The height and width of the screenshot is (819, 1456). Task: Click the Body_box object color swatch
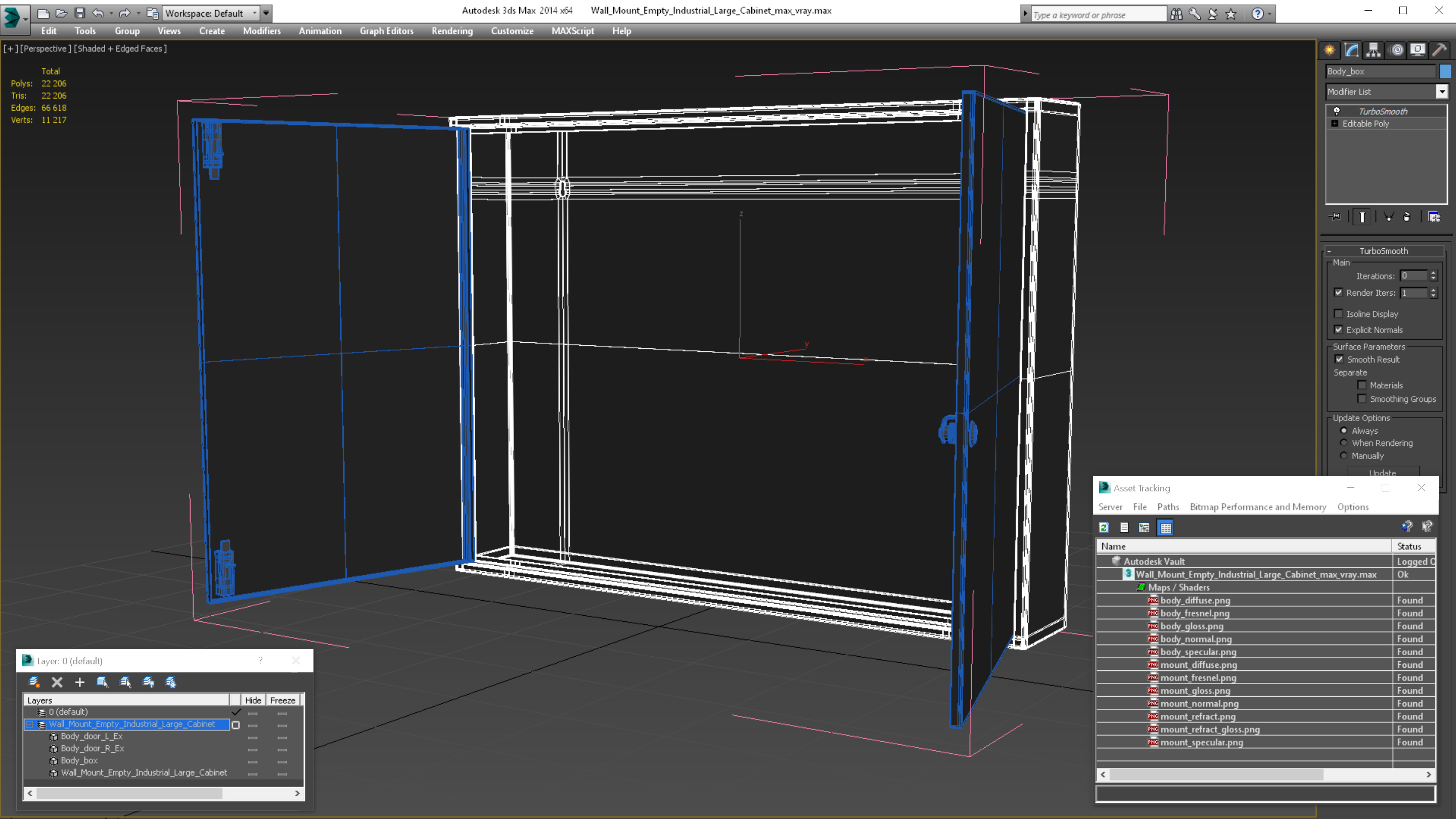click(1445, 71)
